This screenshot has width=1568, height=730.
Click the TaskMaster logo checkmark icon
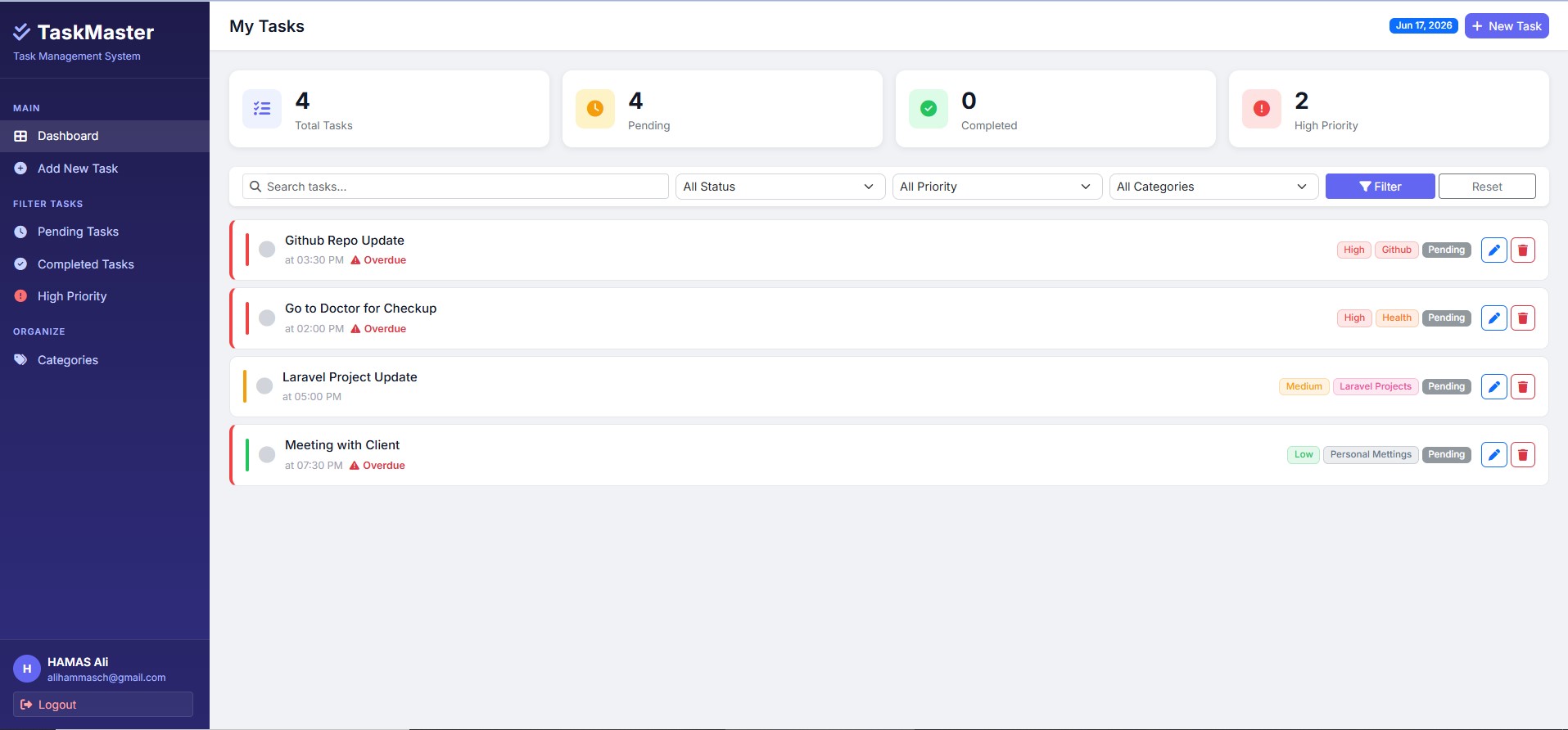22,32
